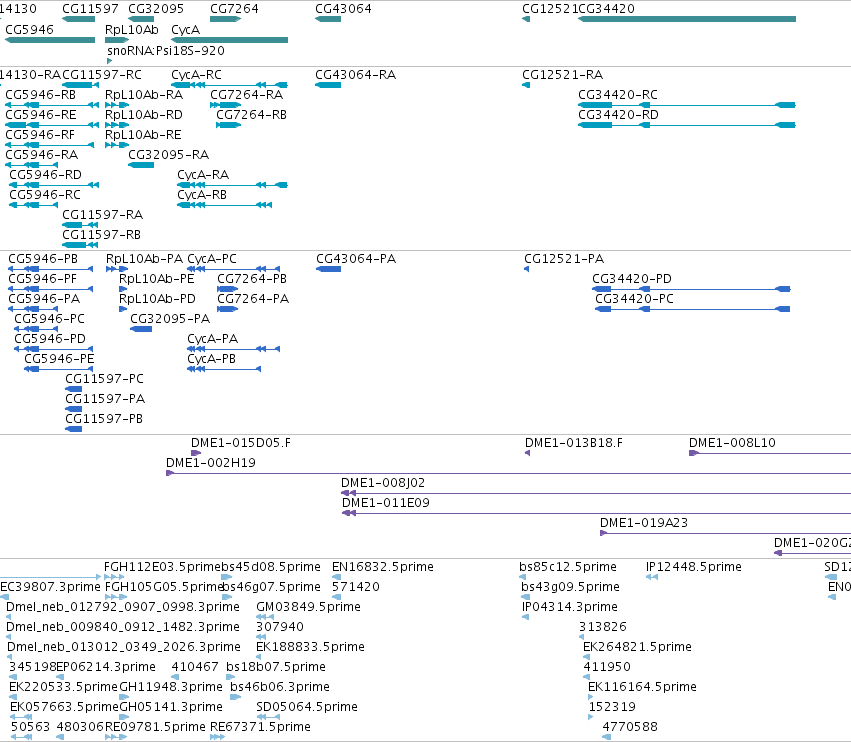The height and width of the screenshot is (742, 851).
Task: Click transcript label CG5946-RF
Action: point(40,135)
